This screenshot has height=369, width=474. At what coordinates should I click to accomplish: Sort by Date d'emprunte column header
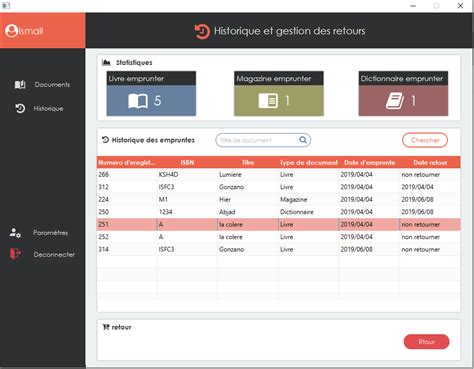click(x=369, y=163)
